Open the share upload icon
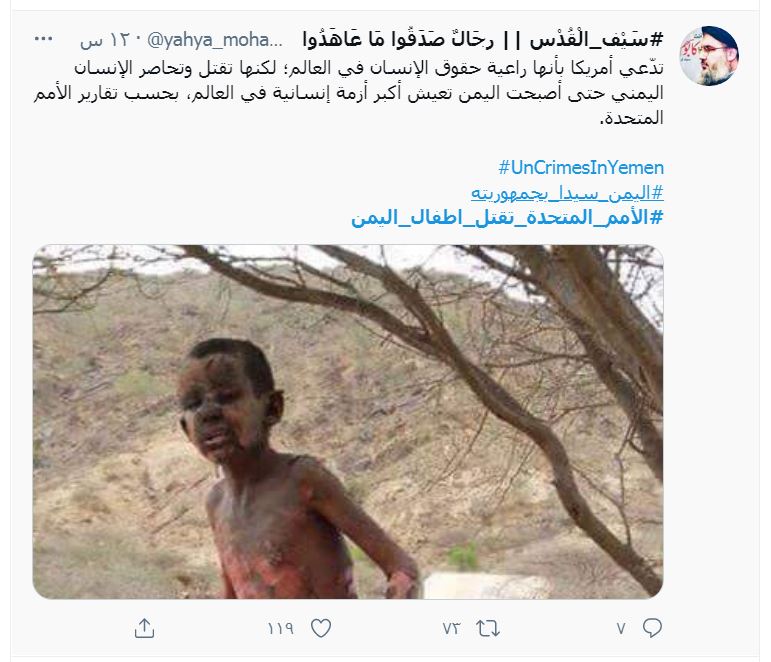Screen dimensions: 771x662 (144, 628)
